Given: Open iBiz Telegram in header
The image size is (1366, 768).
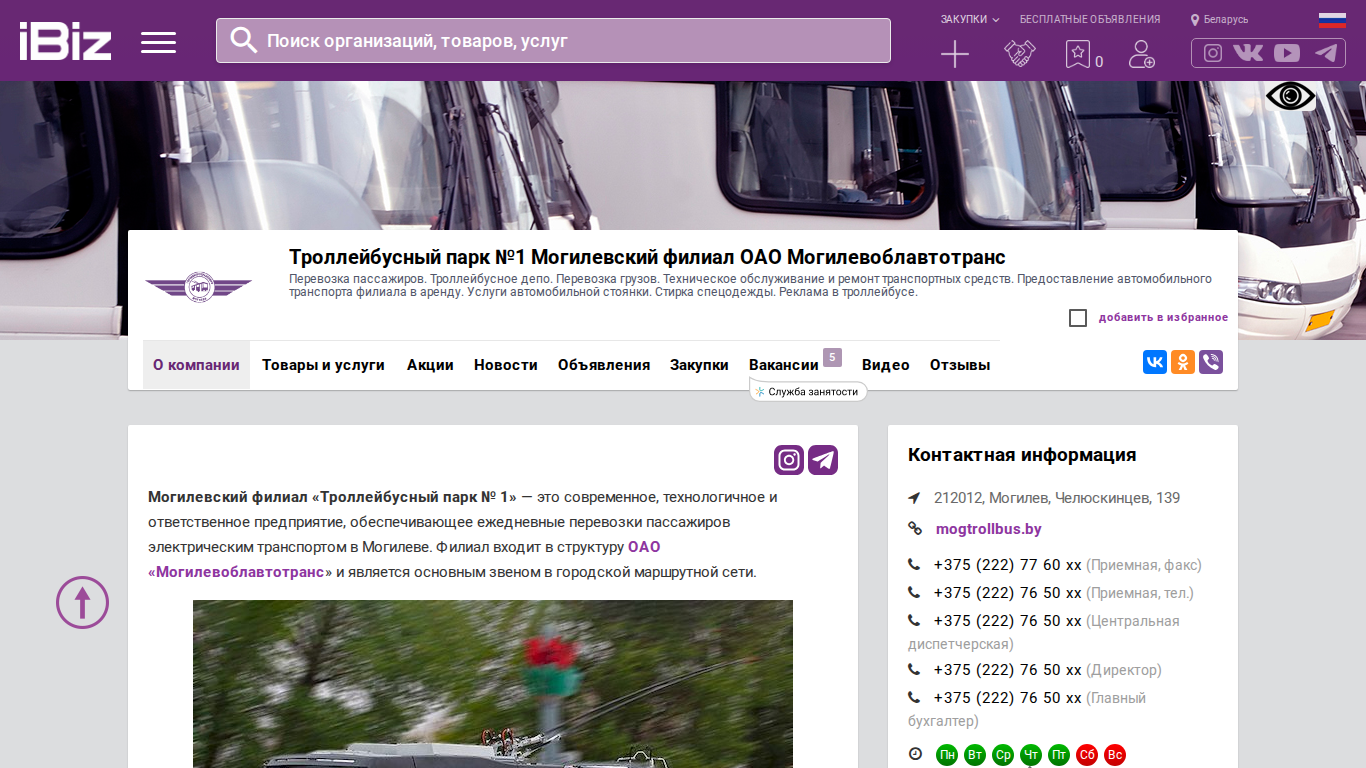Looking at the screenshot, I should tap(1326, 53).
